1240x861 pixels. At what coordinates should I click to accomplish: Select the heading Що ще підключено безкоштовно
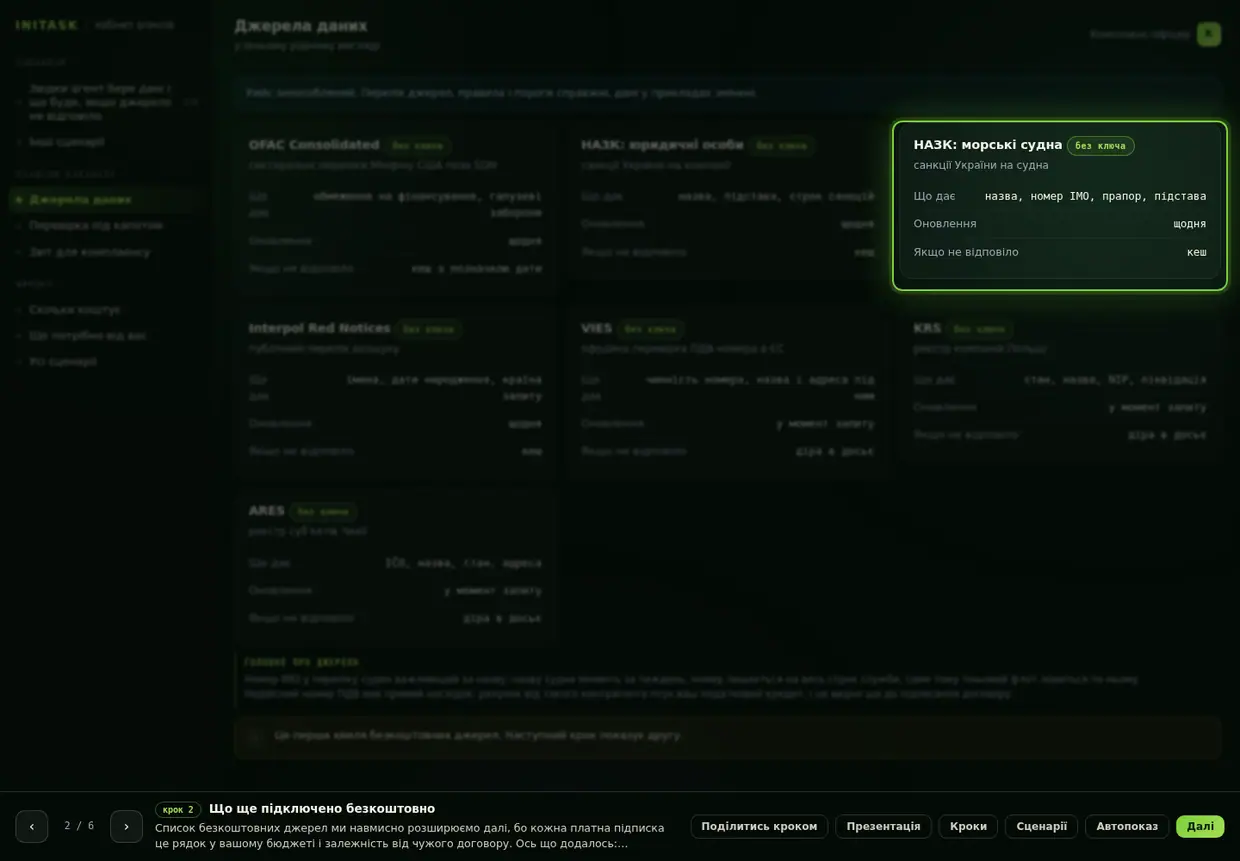pyautogui.click(x=322, y=809)
